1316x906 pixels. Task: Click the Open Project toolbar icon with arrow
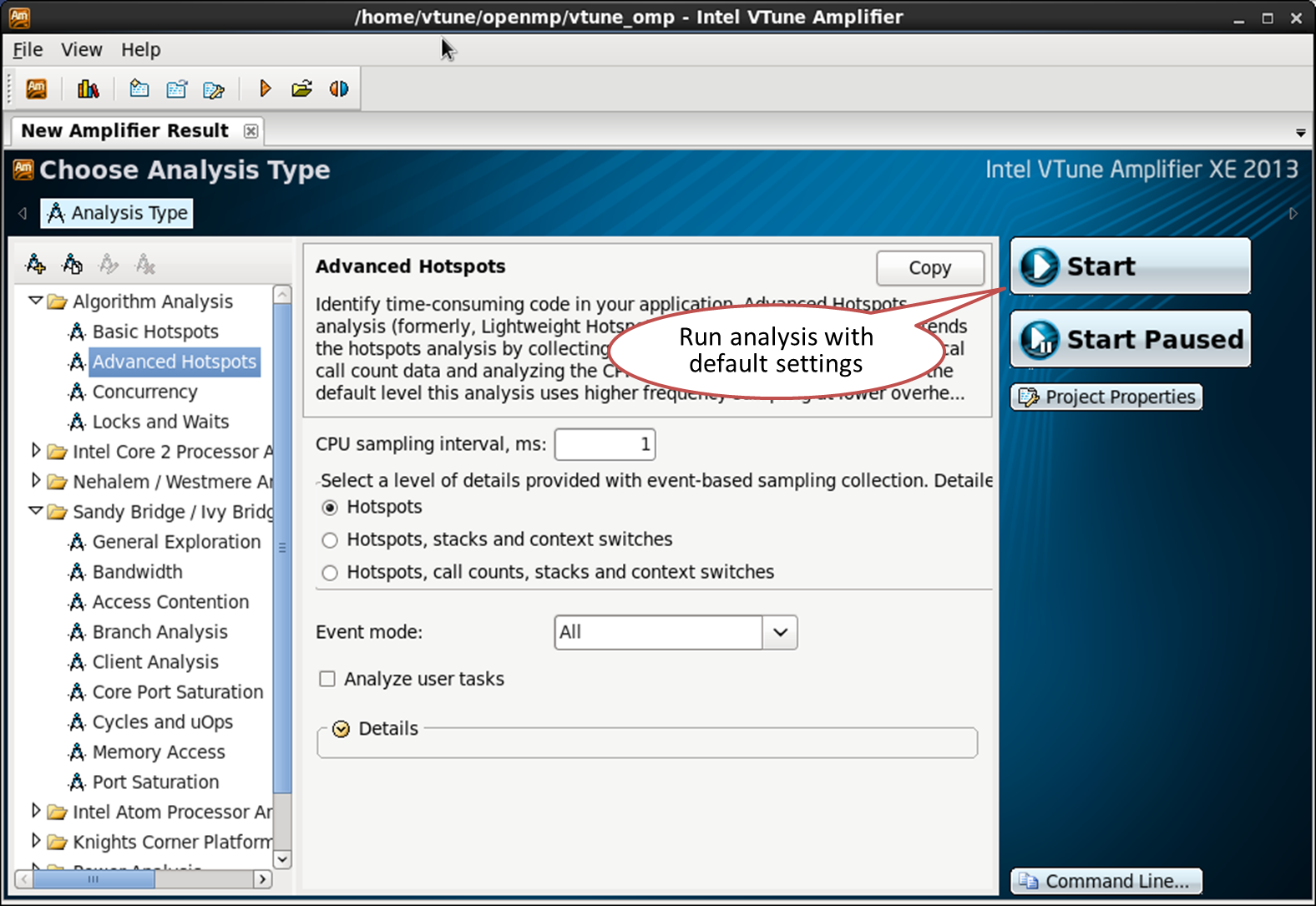click(177, 89)
